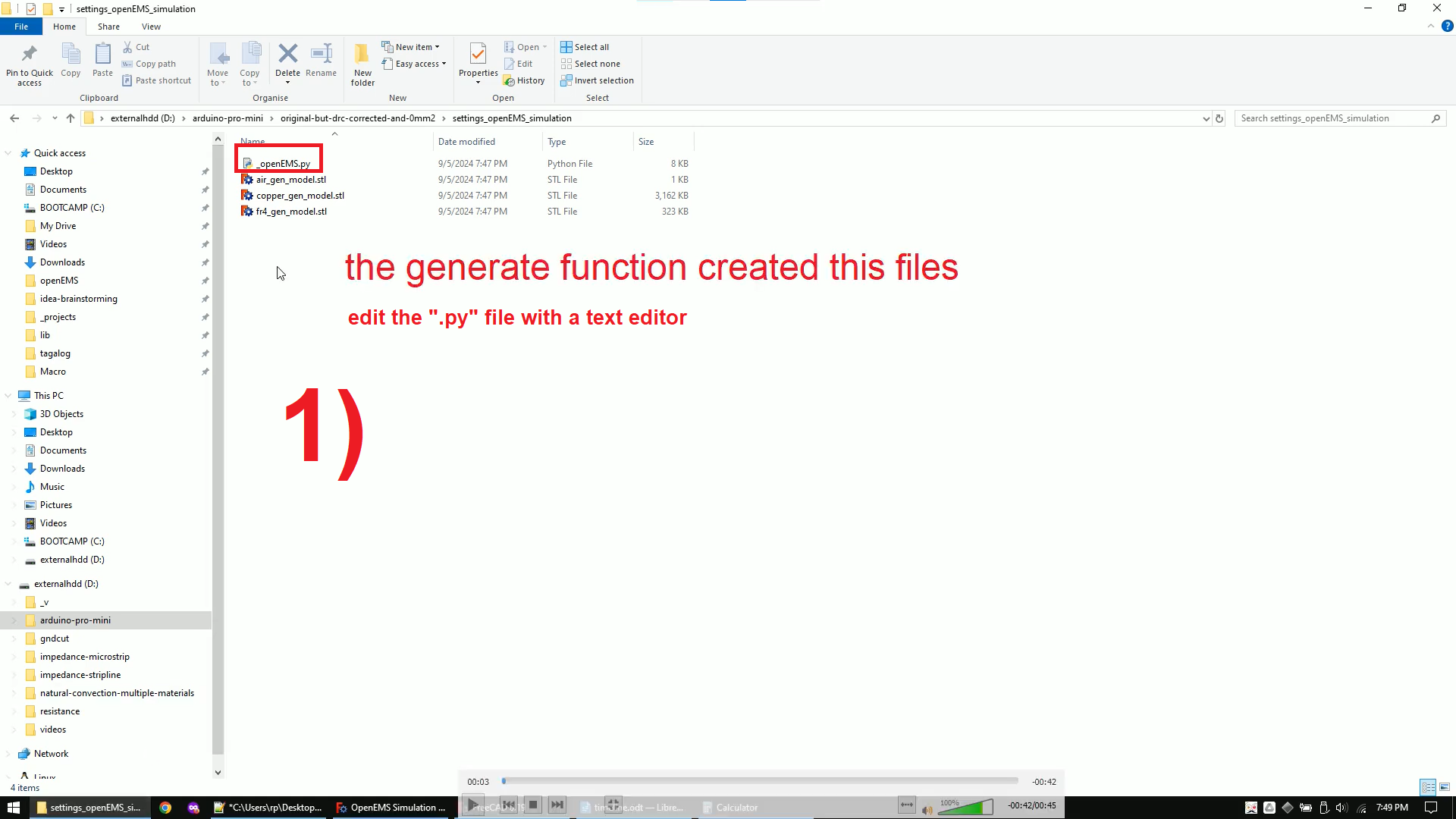This screenshot has width=1456, height=819.
Task: Open the Easy access dropdown
Action: (x=414, y=64)
